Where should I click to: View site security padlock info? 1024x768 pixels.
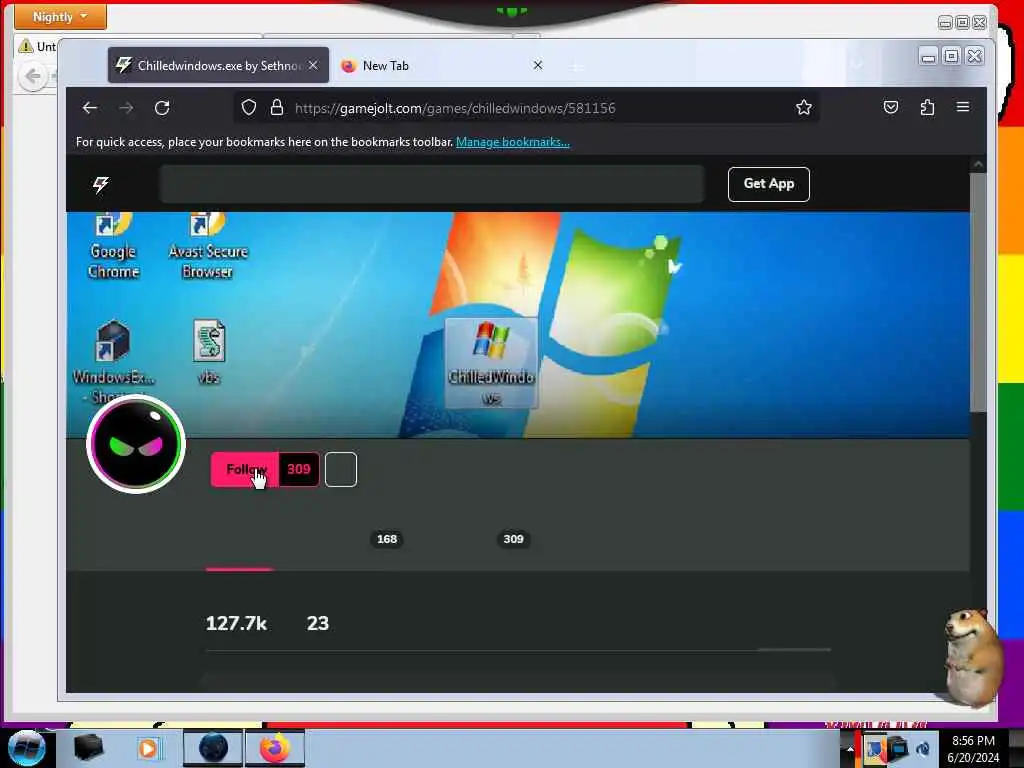[277, 108]
